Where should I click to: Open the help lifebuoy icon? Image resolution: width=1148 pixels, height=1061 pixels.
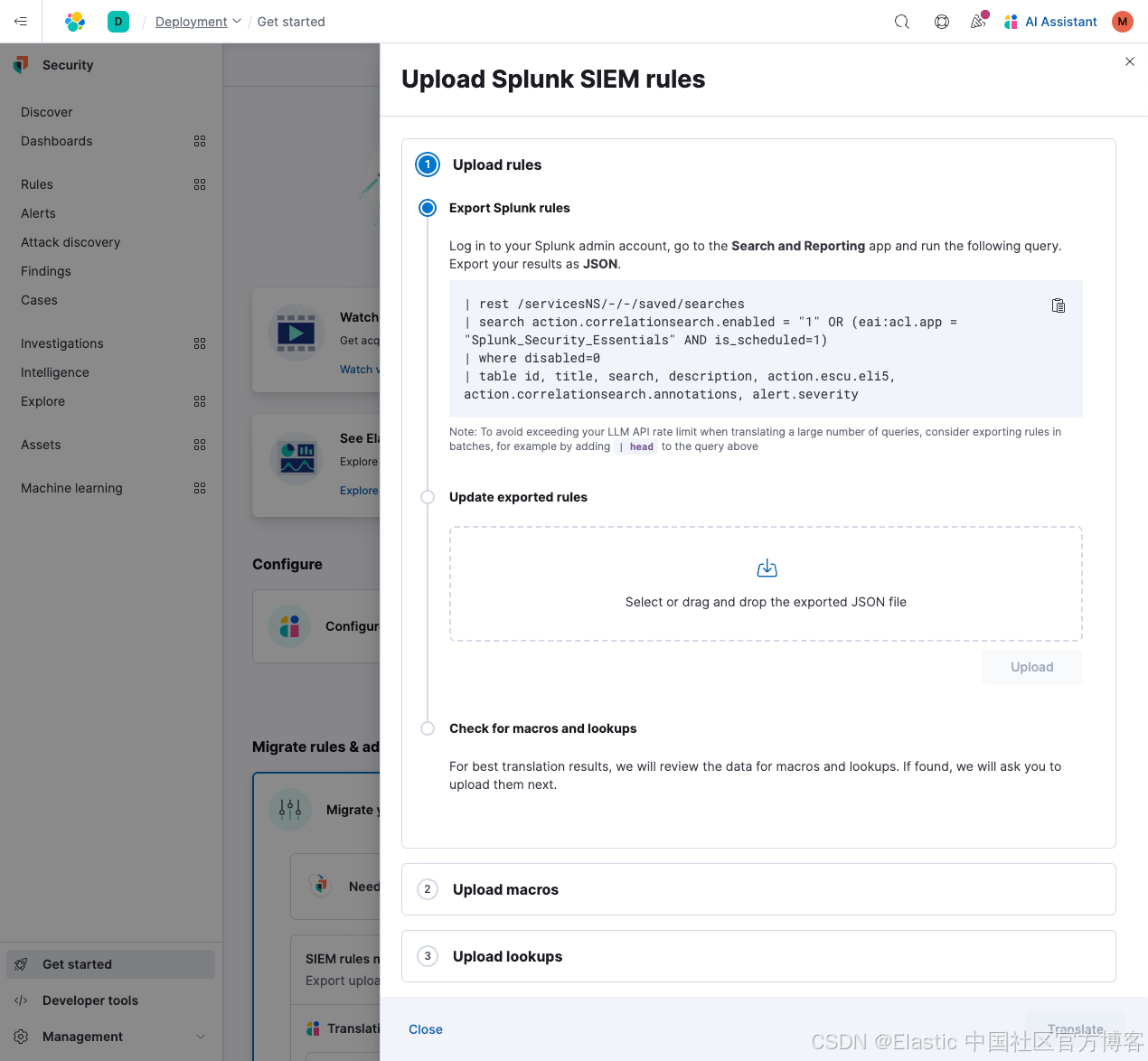(942, 22)
